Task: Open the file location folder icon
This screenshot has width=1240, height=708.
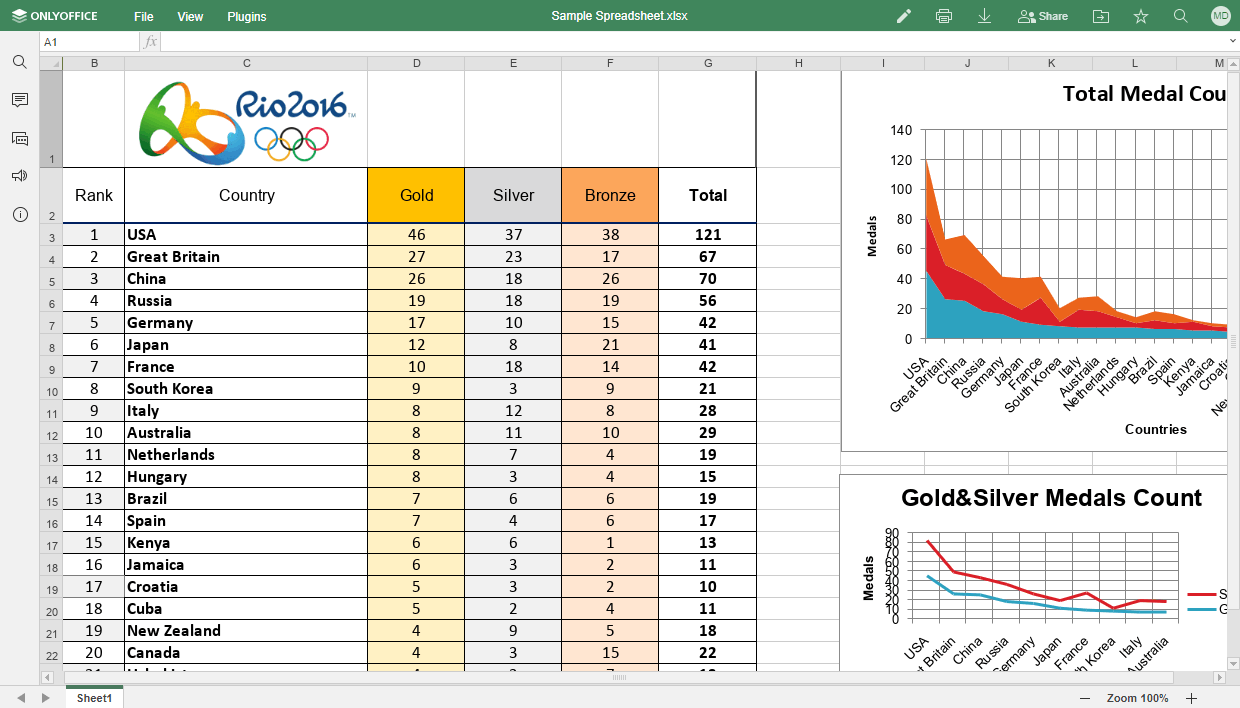Action: (x=1101, y=16)
